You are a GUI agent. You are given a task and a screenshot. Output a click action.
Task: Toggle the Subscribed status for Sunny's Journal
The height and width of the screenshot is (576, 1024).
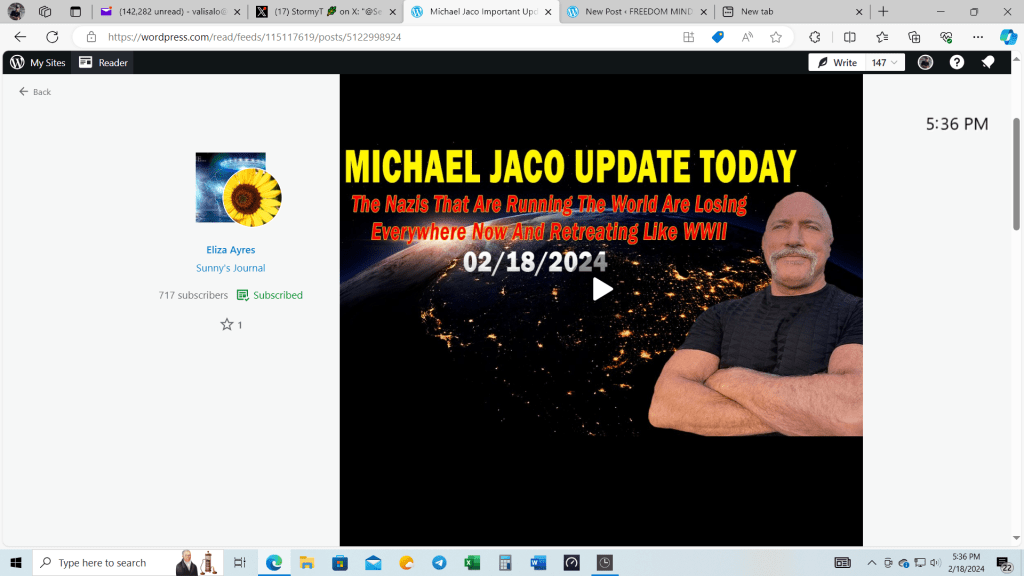pyautogui.click(x=270, y=295)
